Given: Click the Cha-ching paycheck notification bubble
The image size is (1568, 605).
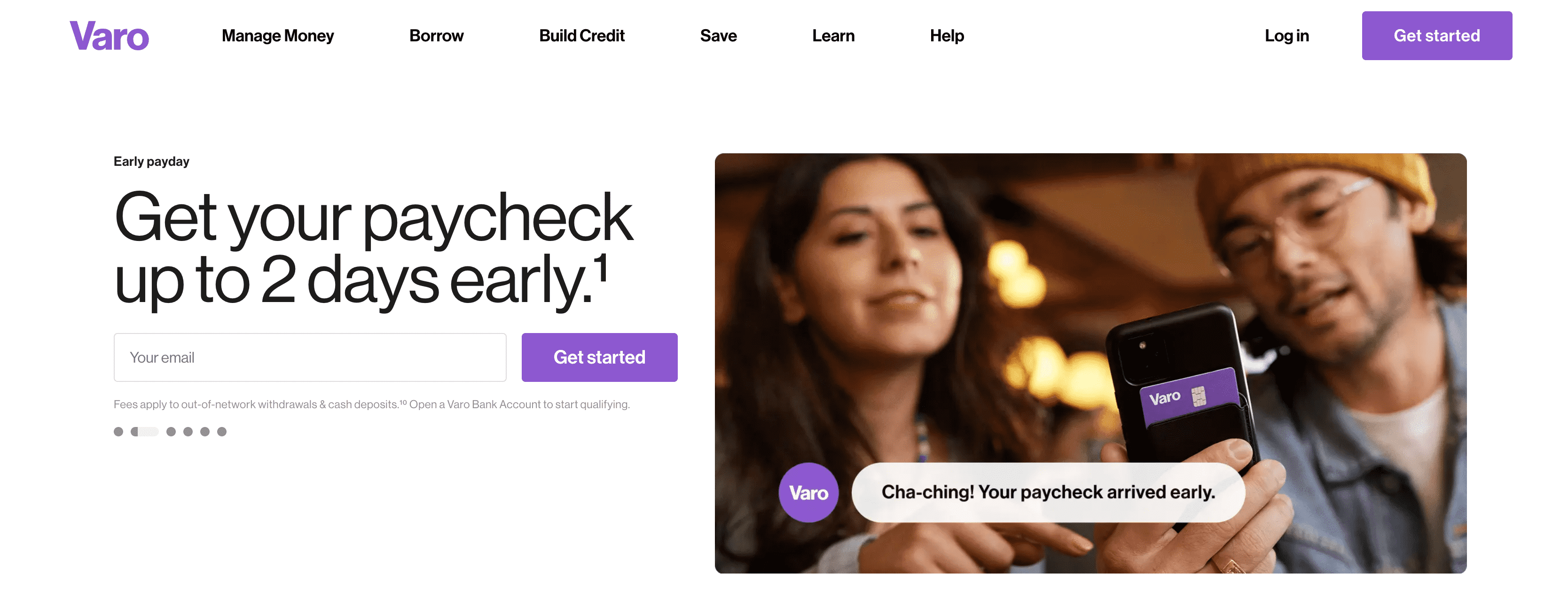Looking at the screenshot, I should point(1048,493).
